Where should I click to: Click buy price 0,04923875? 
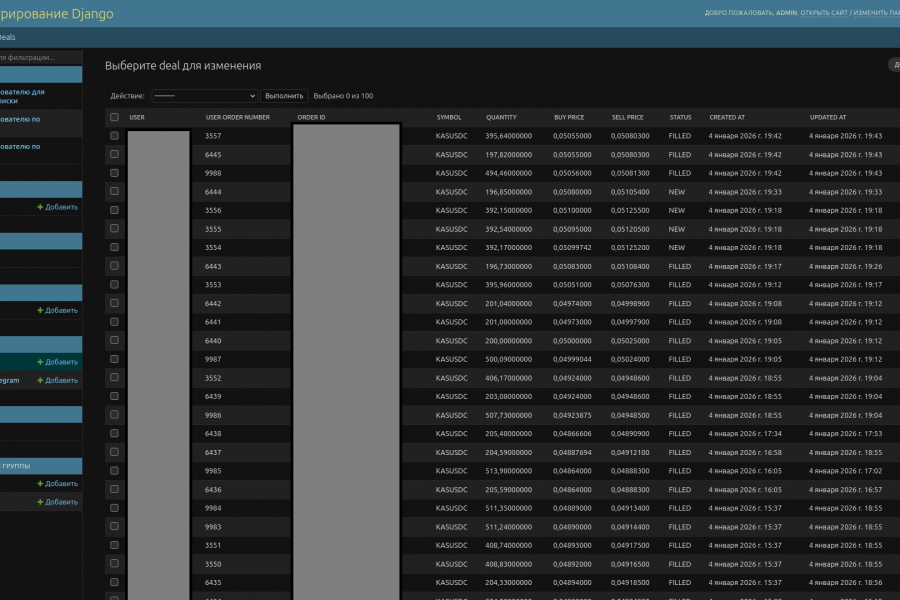coord(572,415)
